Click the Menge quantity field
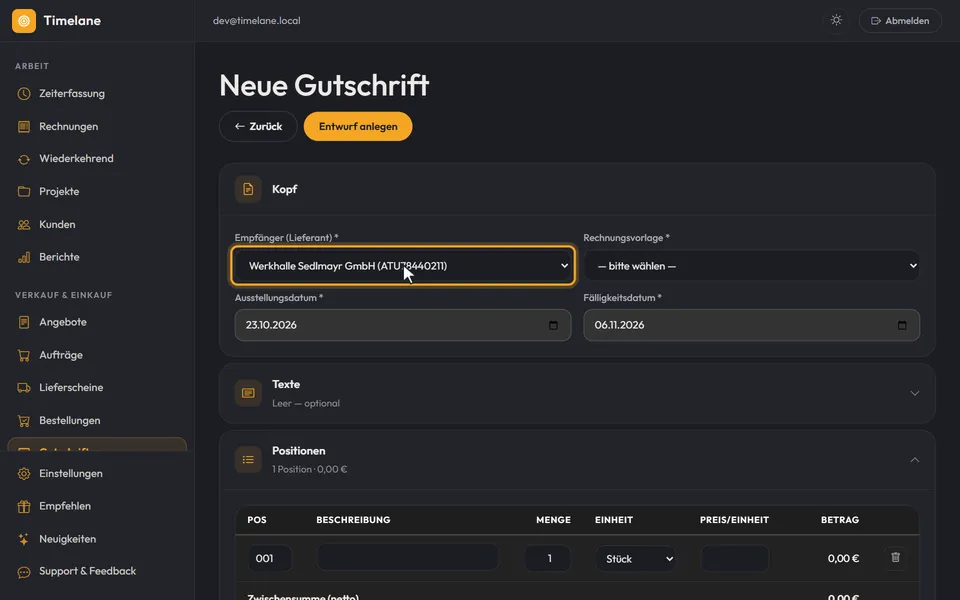This screenshot has width=960, height=600. coord(548,558)
